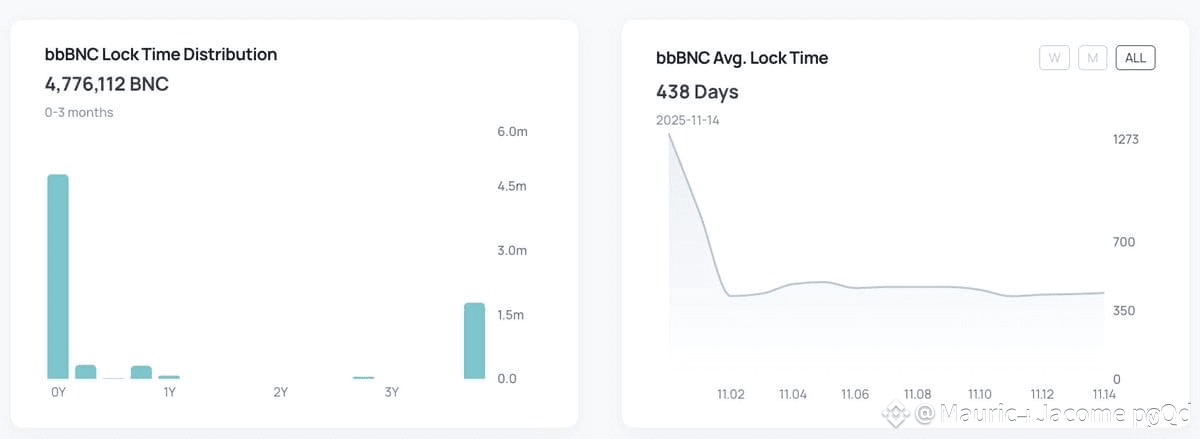Screen dimensions: 1200x439
Task: Select the W weekly range button
Action: (x=1054, y=58)
